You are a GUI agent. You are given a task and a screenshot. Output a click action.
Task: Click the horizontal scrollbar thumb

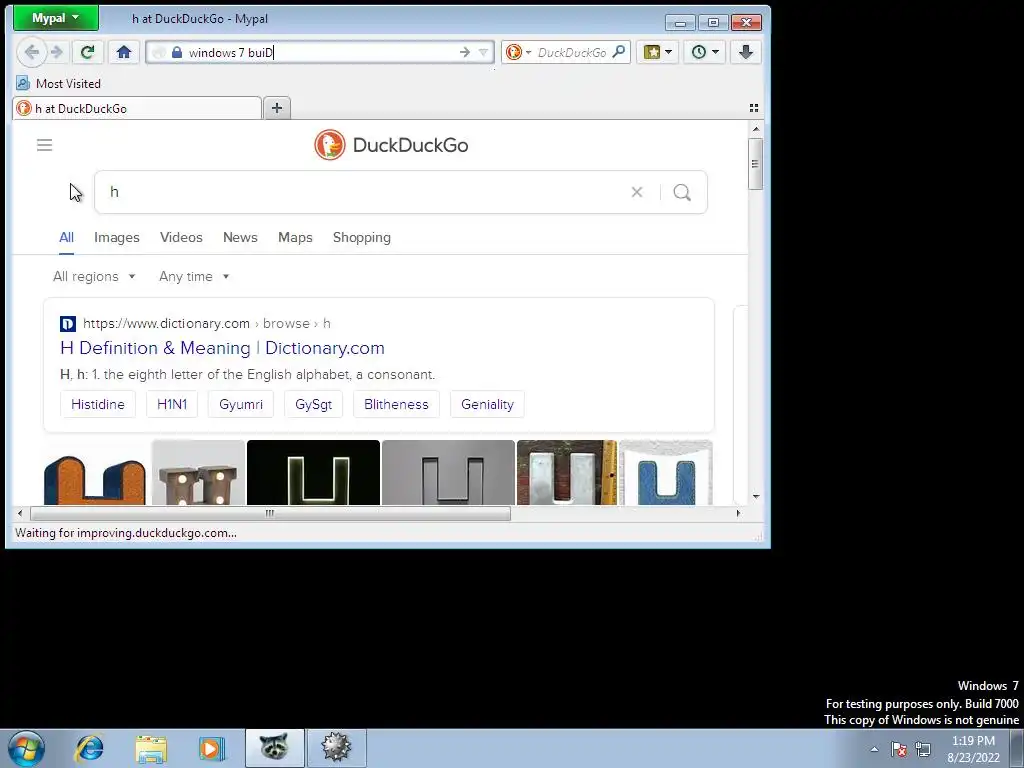pos(270,513)
